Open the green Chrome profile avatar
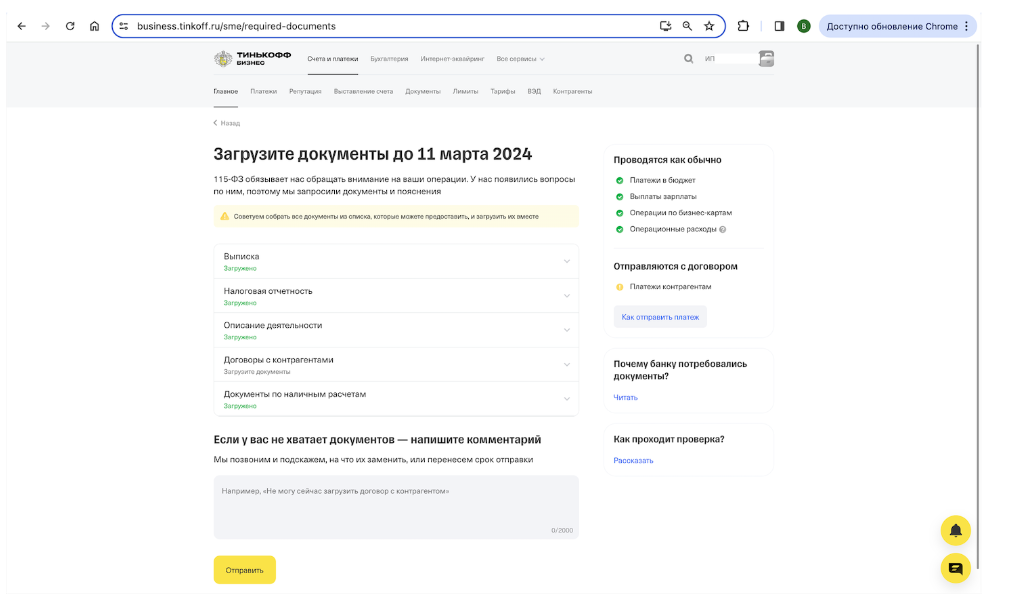The image size is (1009, 613). click(804, 26)
